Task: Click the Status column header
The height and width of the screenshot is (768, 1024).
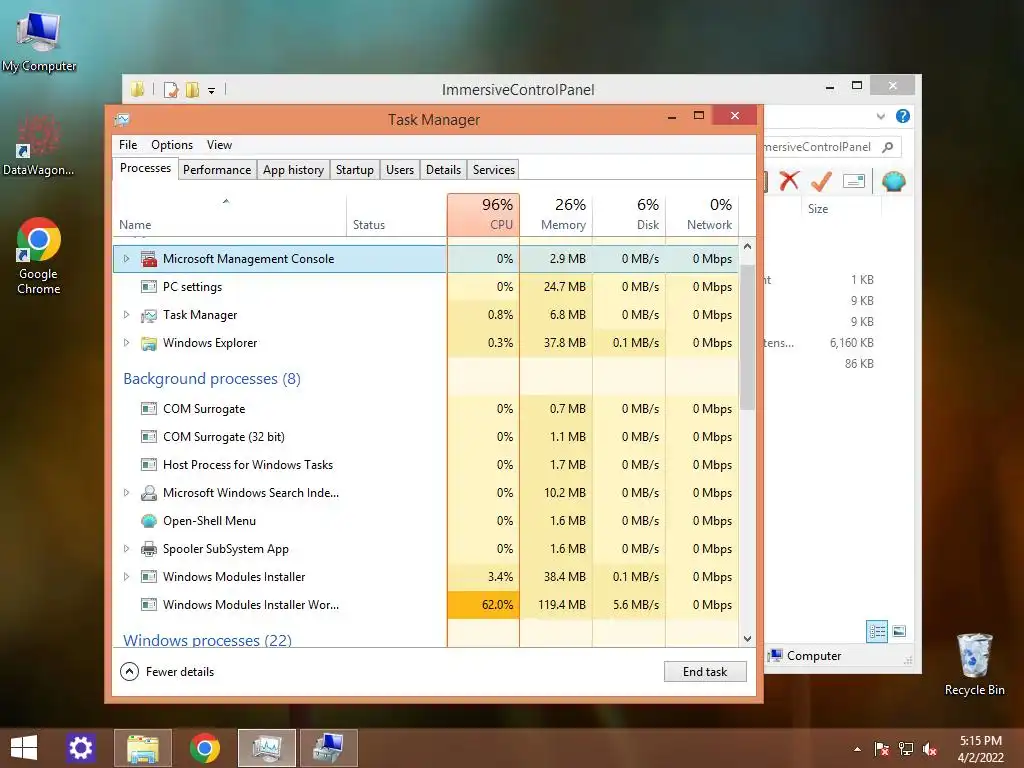Action: pyautogui.click(x=396, y=215)
